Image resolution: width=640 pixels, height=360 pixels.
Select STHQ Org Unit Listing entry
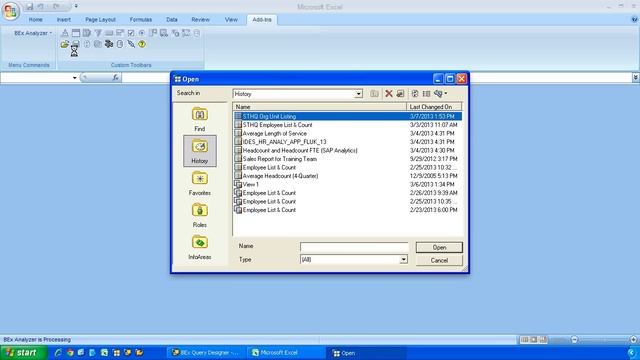348,116
